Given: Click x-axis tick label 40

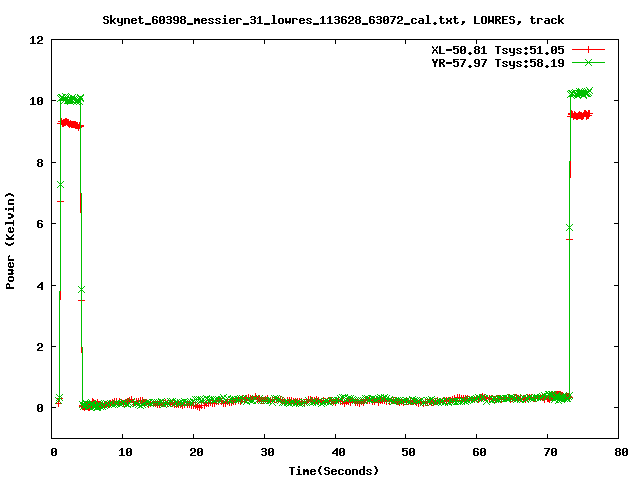Looking at the screenshot, I should coord(338,452).
